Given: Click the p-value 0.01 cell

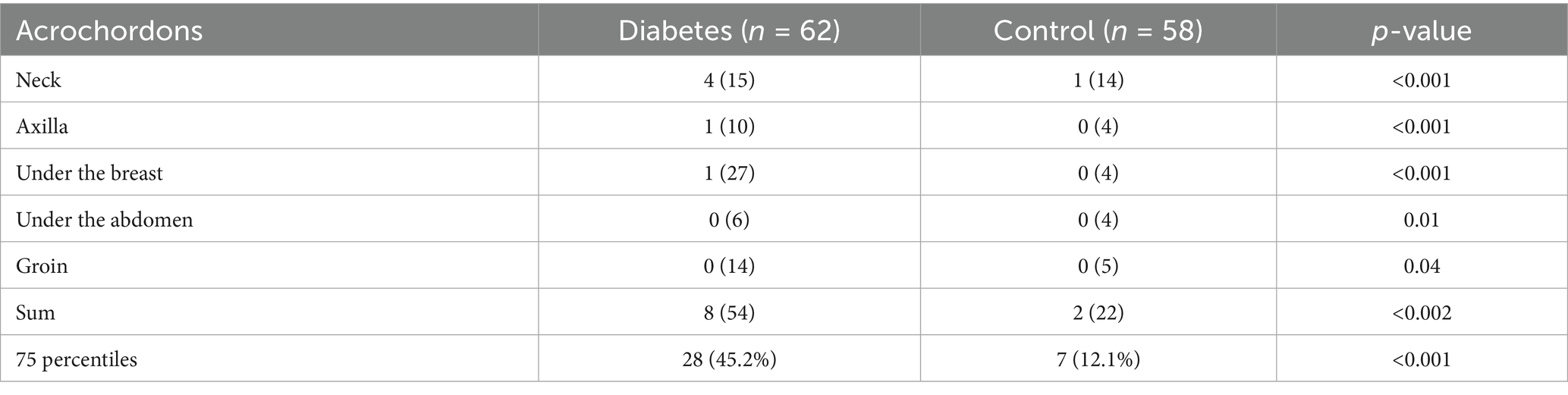Looking at the screenshot, I should (x=1422, y=220).
